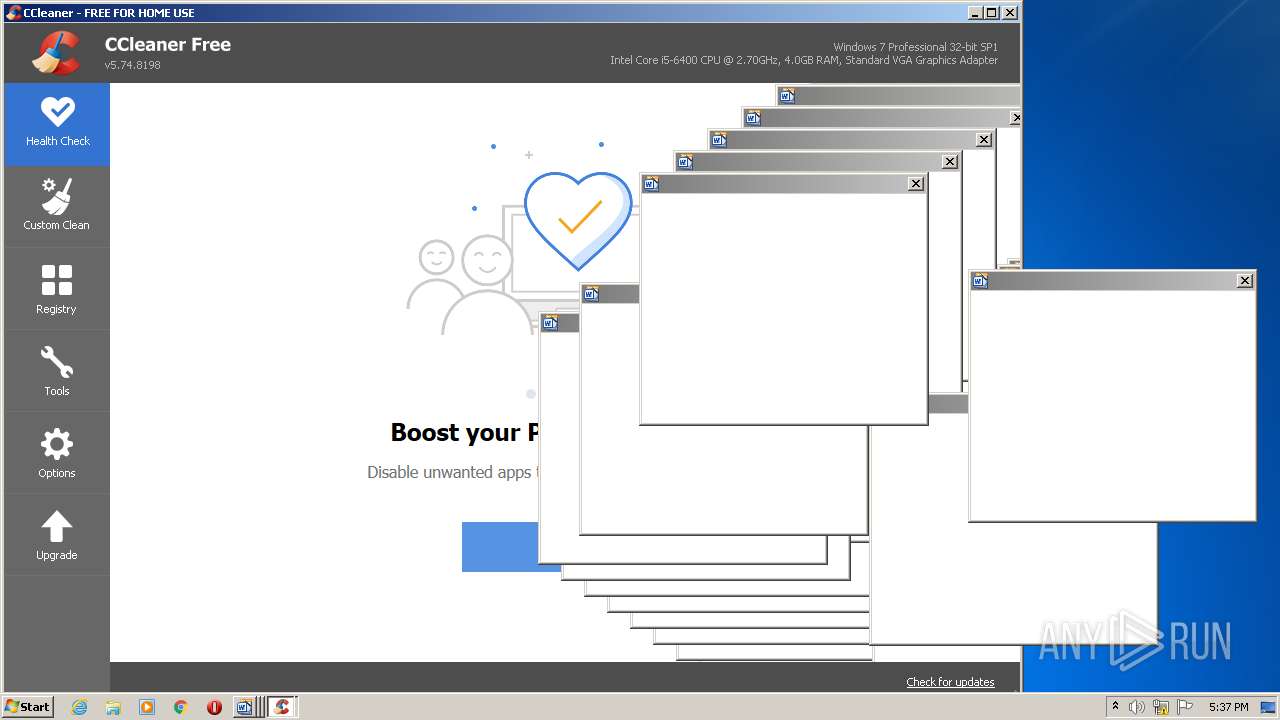Launch Internet Explorer from the taskbar

click(x=79, y=707)
